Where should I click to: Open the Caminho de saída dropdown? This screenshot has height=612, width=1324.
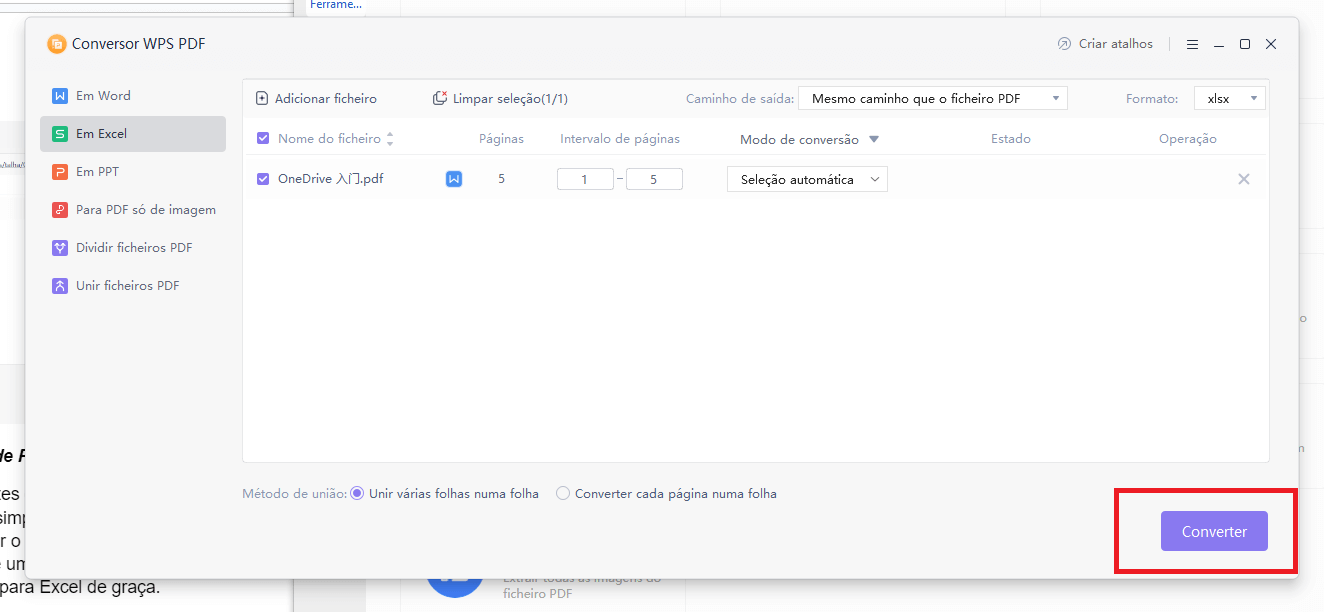tap(931, 98)
